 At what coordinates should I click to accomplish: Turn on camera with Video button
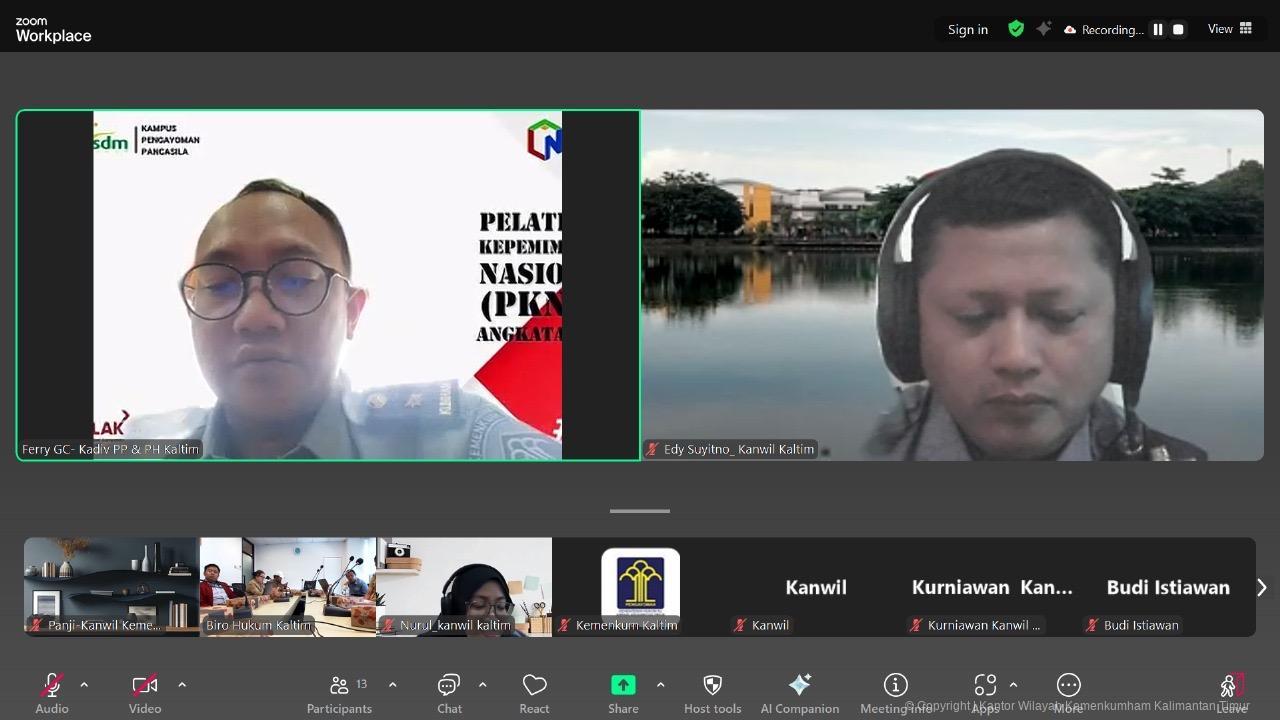(145, 685)
